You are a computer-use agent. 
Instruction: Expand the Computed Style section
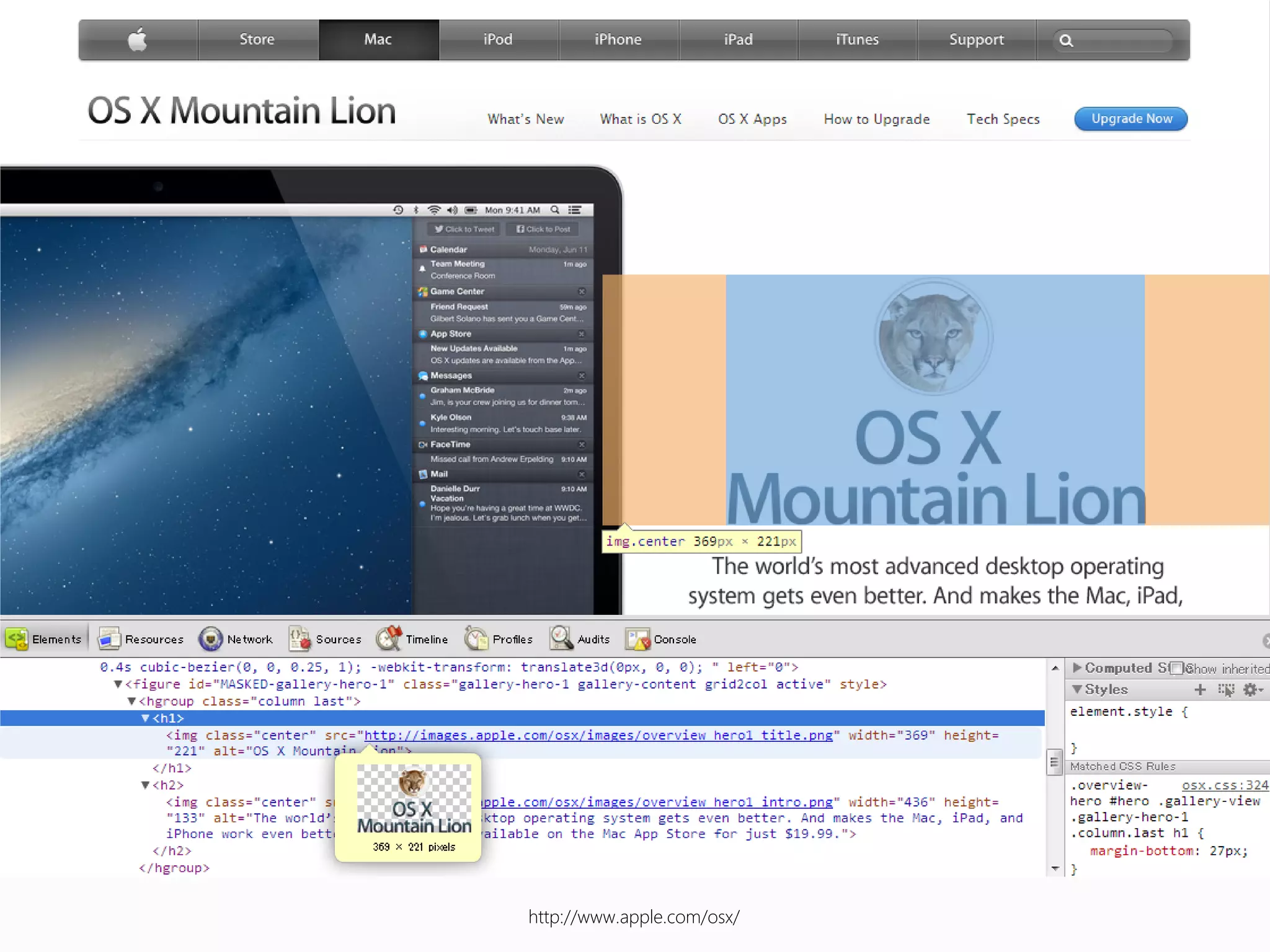(x=1077, y=668)
